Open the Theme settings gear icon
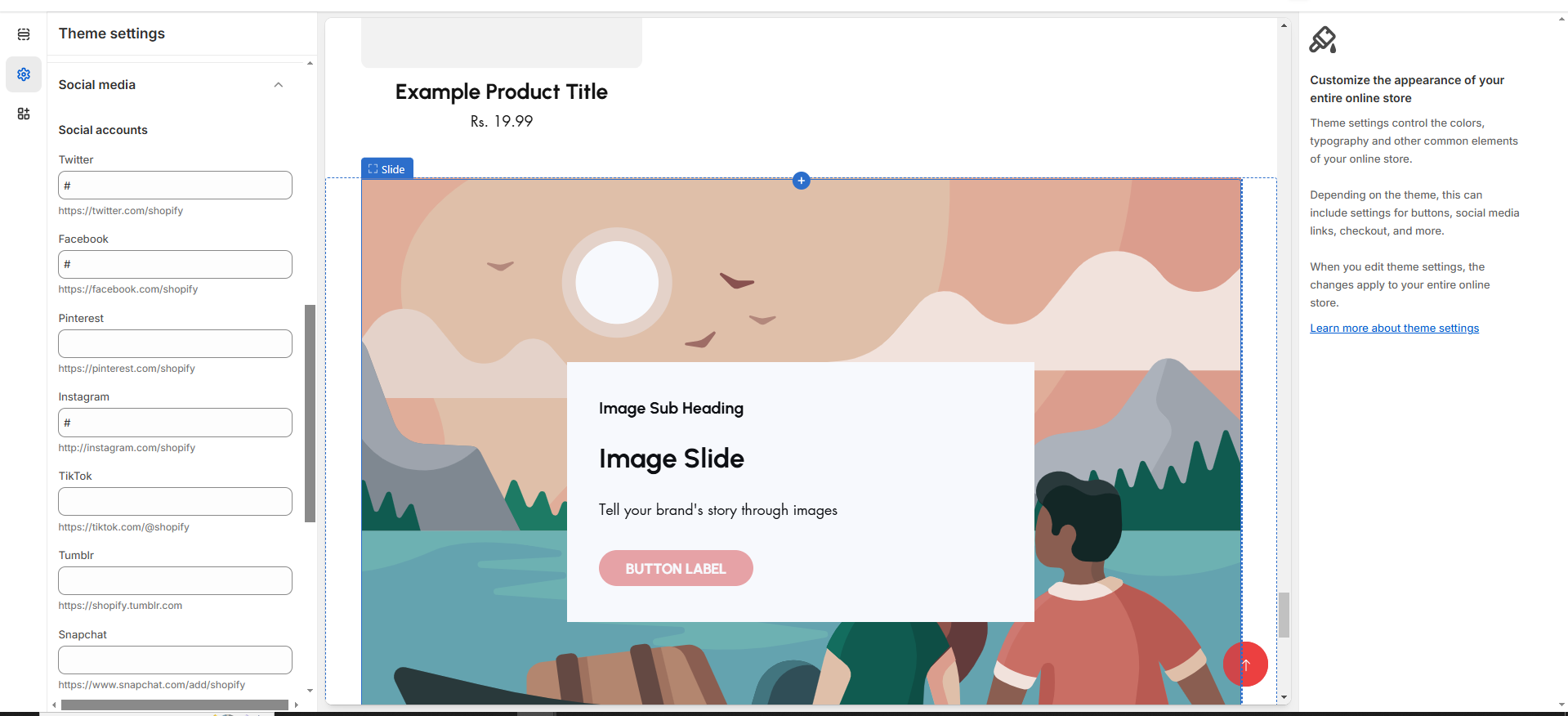The height and width of the screenshot is (716, 1568). (x=24, y=74)
